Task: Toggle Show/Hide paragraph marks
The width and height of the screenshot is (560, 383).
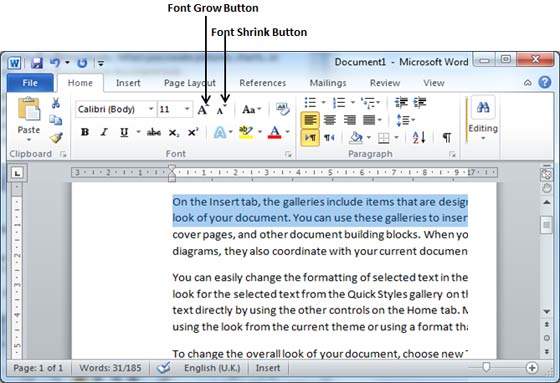Action: [x=446, y=137]
